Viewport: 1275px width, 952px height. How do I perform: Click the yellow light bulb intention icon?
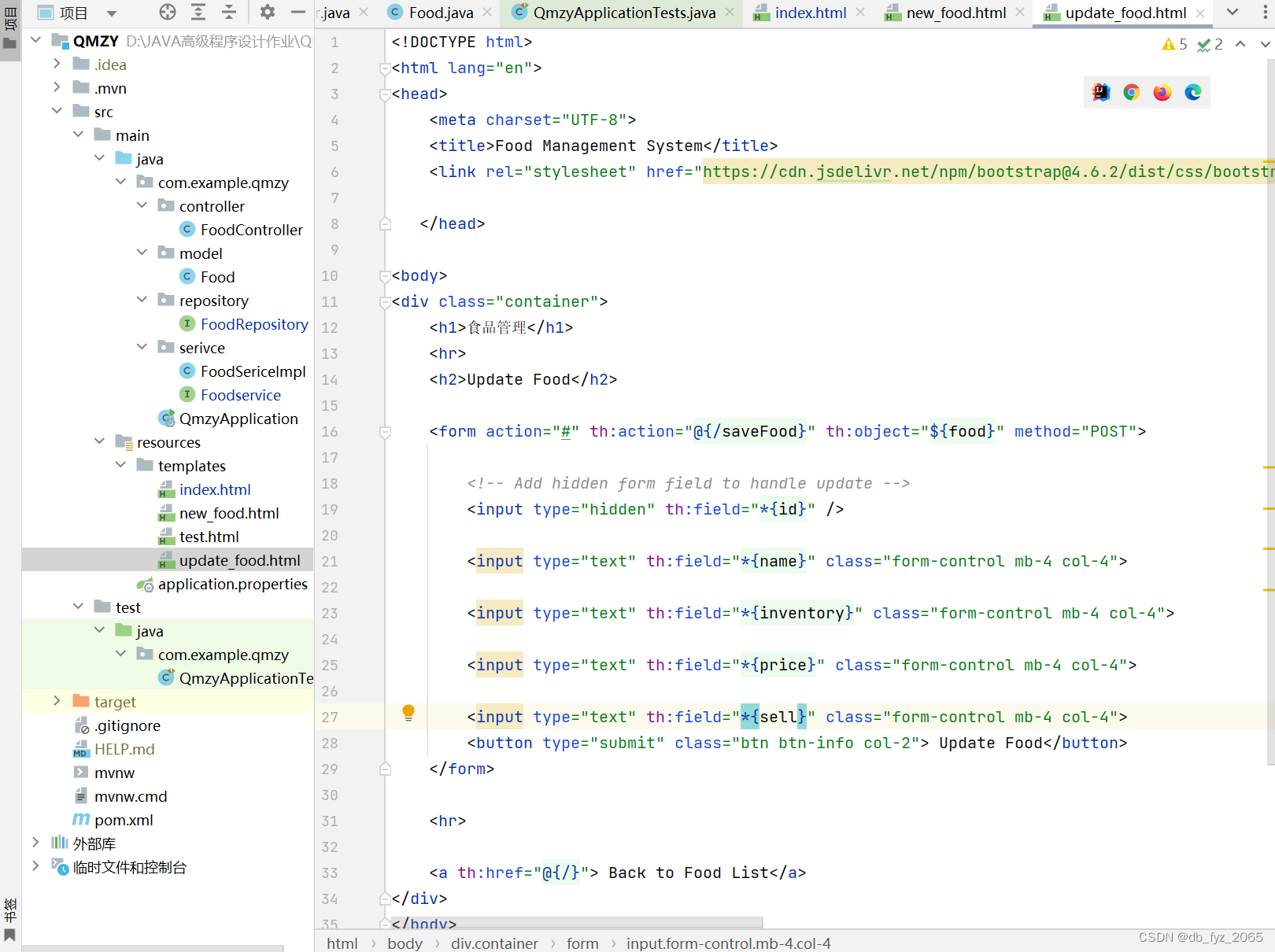point(408,713)
